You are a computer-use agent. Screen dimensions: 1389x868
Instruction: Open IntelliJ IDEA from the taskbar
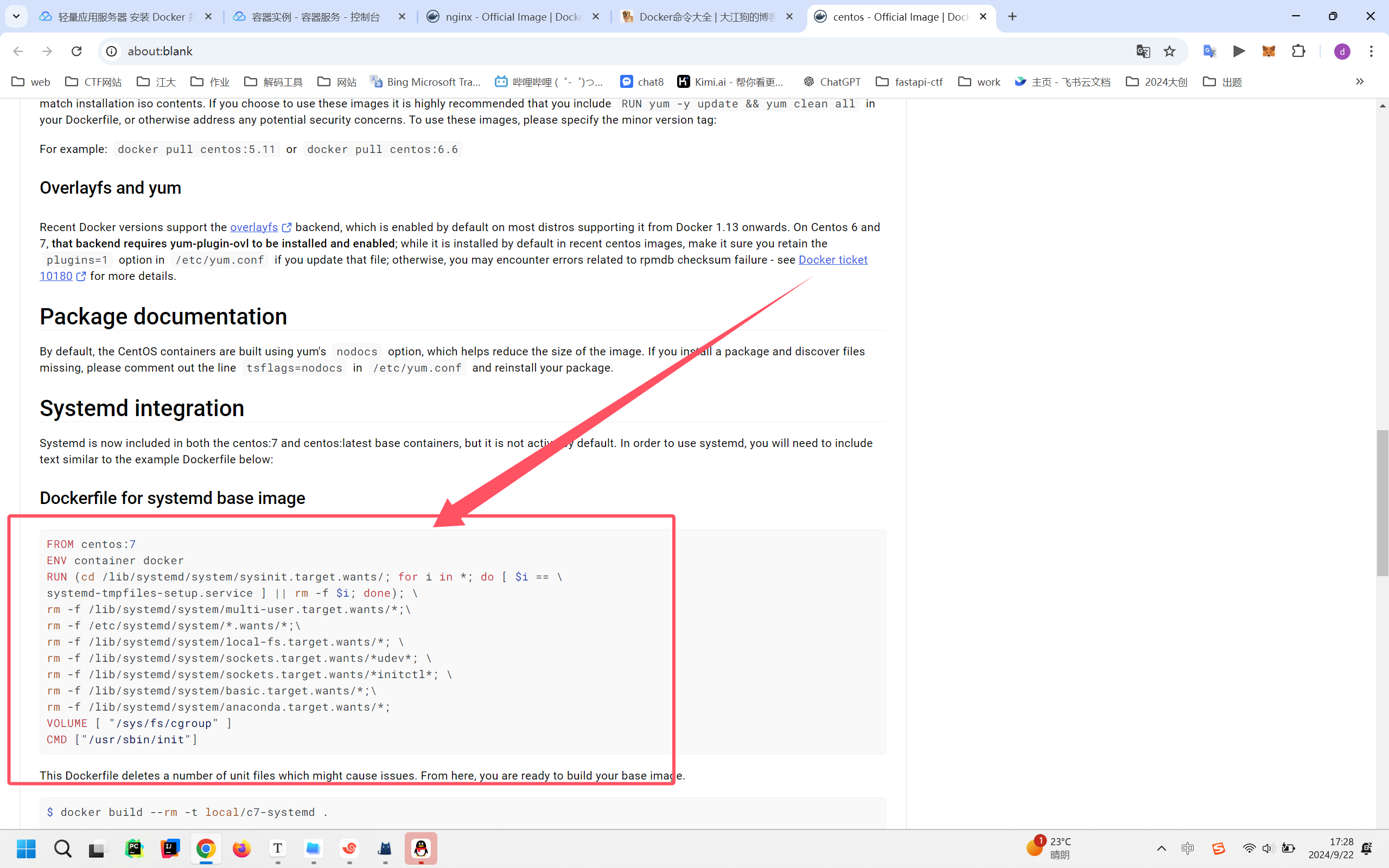click(170, 848)
